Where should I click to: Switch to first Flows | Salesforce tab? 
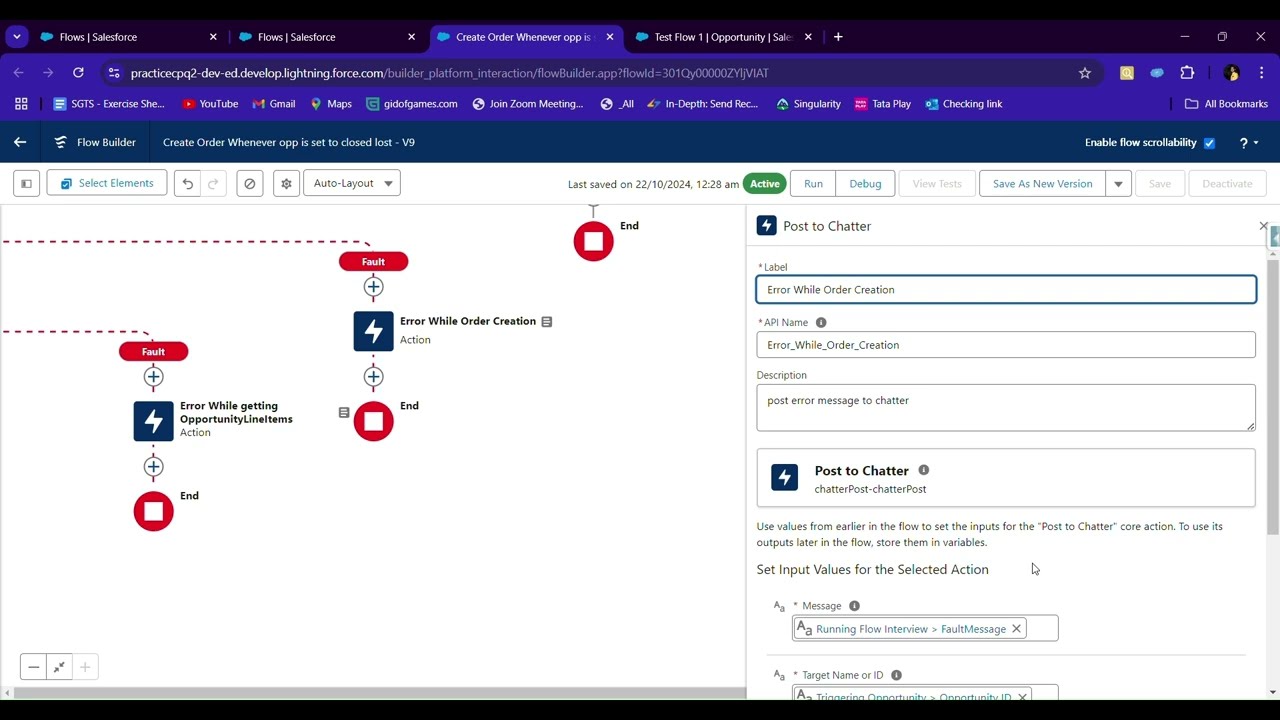pyautogui.click(x=128, y=37)
